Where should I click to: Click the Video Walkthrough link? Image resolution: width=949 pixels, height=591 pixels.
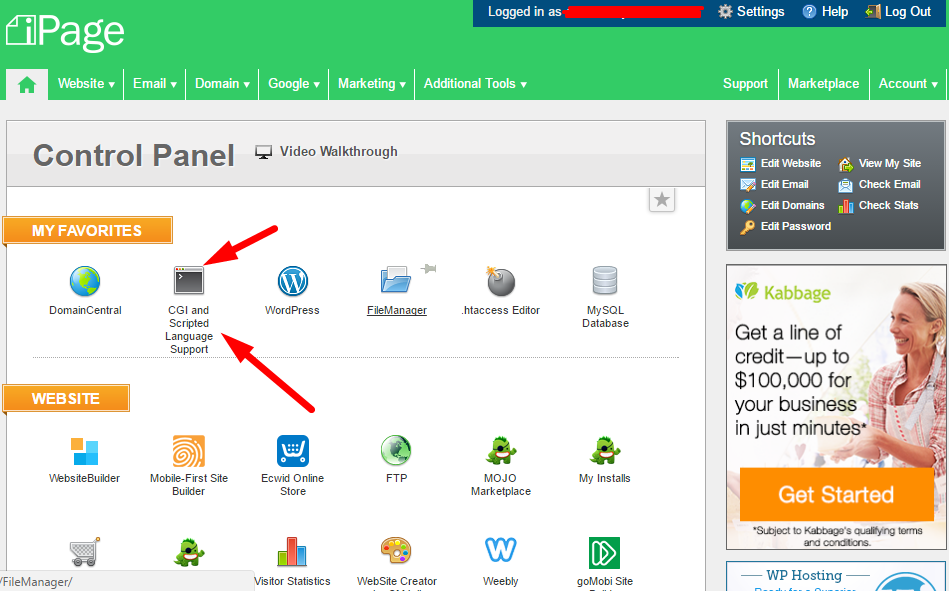coord(326,151)
